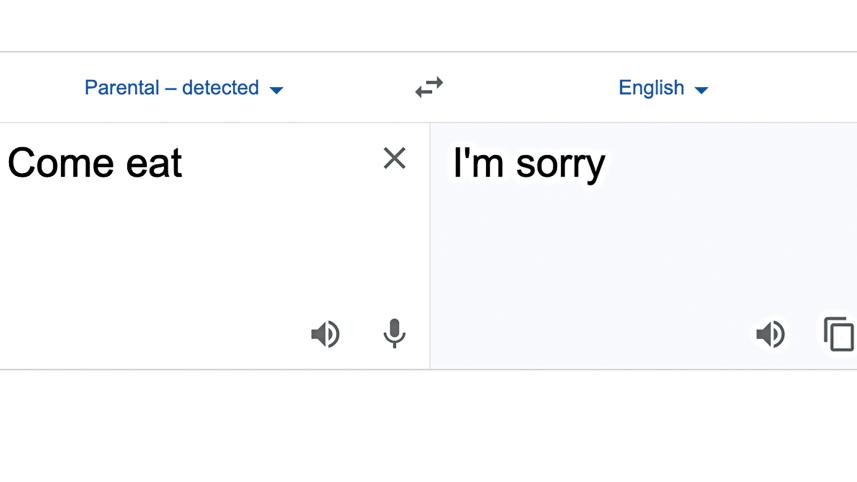Click the word "eat" in the source box
This screenshot has width=857, height=482.
(153, 163)
